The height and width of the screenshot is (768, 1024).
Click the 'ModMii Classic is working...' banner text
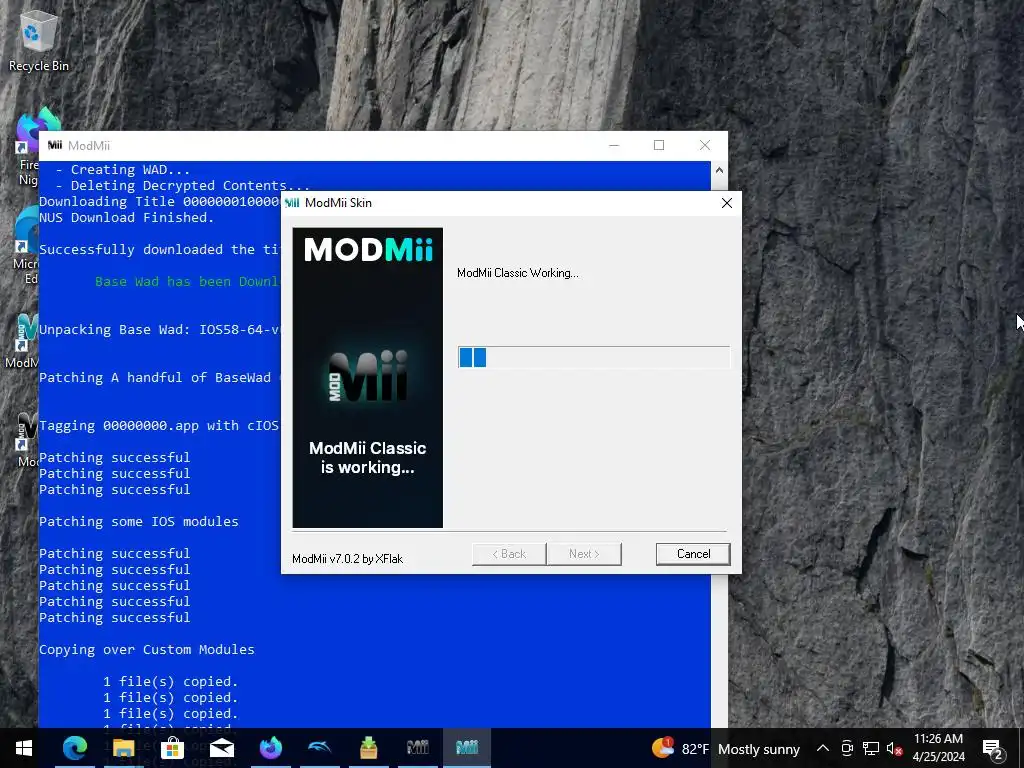(x=368, y=458)
